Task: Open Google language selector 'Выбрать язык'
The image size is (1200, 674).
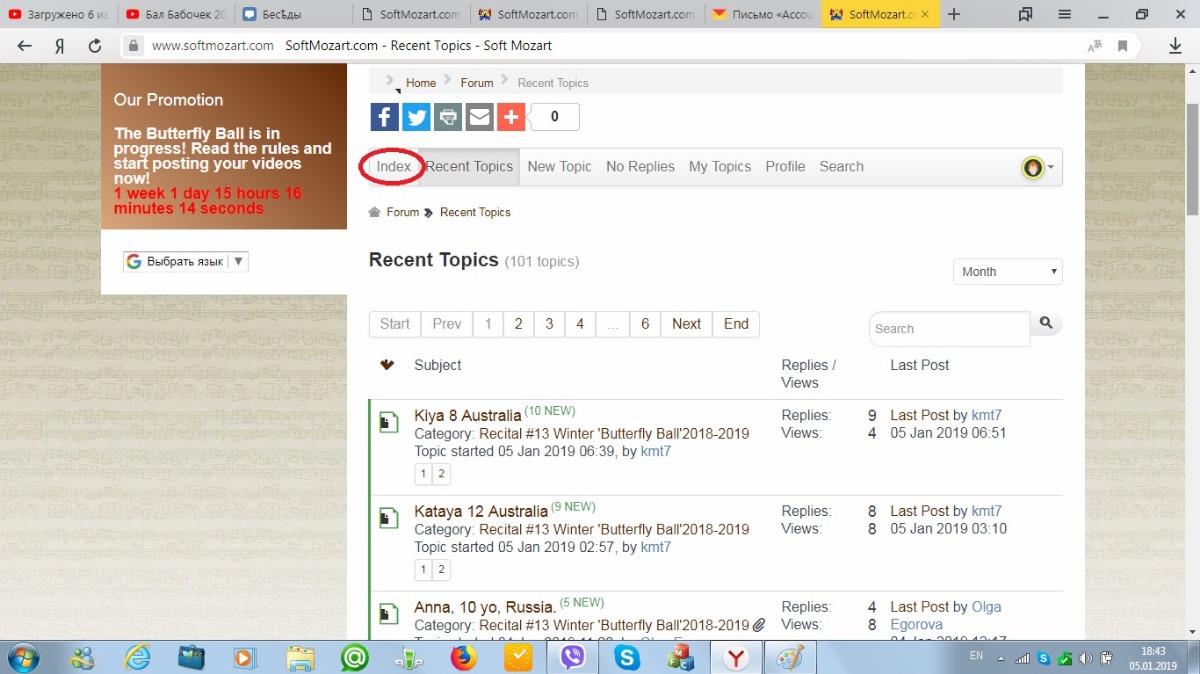Action: (186, 261)
